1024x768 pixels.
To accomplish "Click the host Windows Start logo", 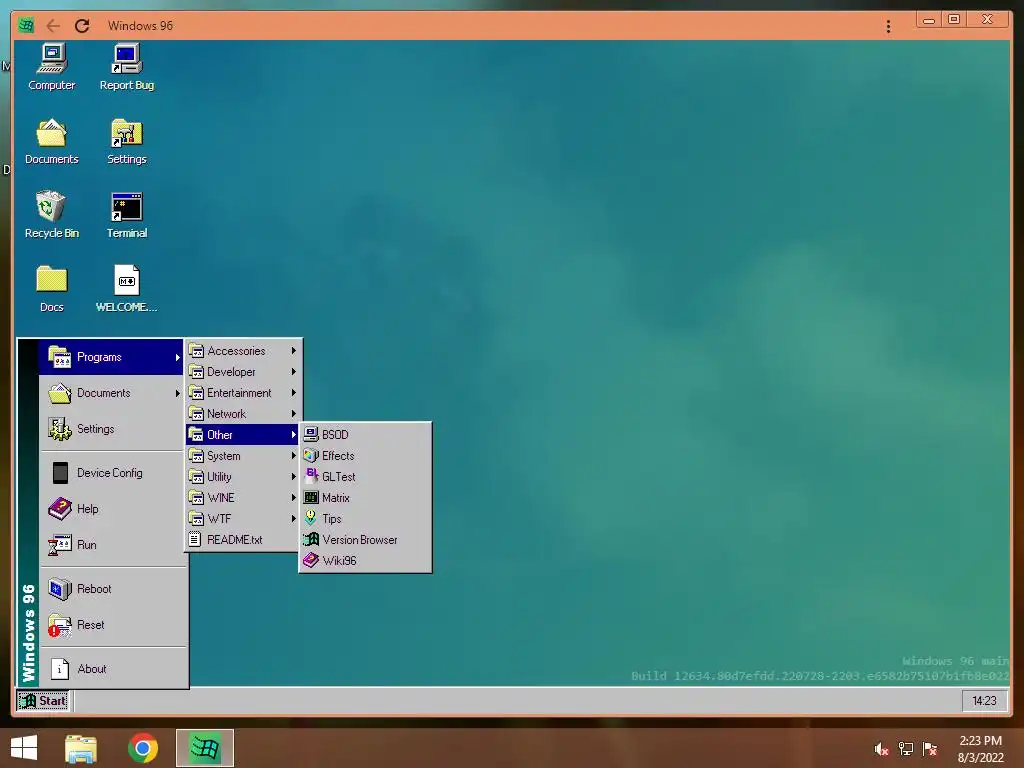I will (24, 748).
